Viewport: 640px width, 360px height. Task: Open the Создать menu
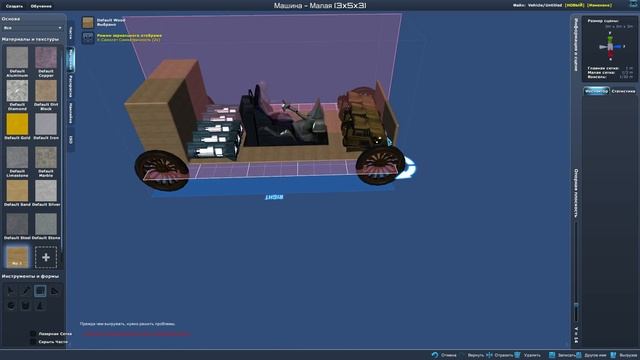tap(14, 6)
